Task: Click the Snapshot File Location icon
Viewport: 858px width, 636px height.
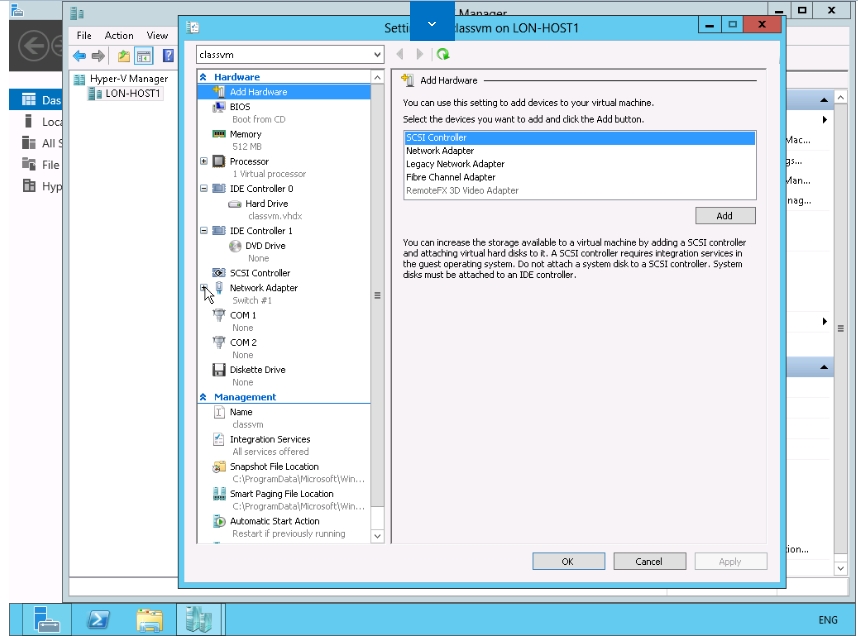Action: (219, 467)
